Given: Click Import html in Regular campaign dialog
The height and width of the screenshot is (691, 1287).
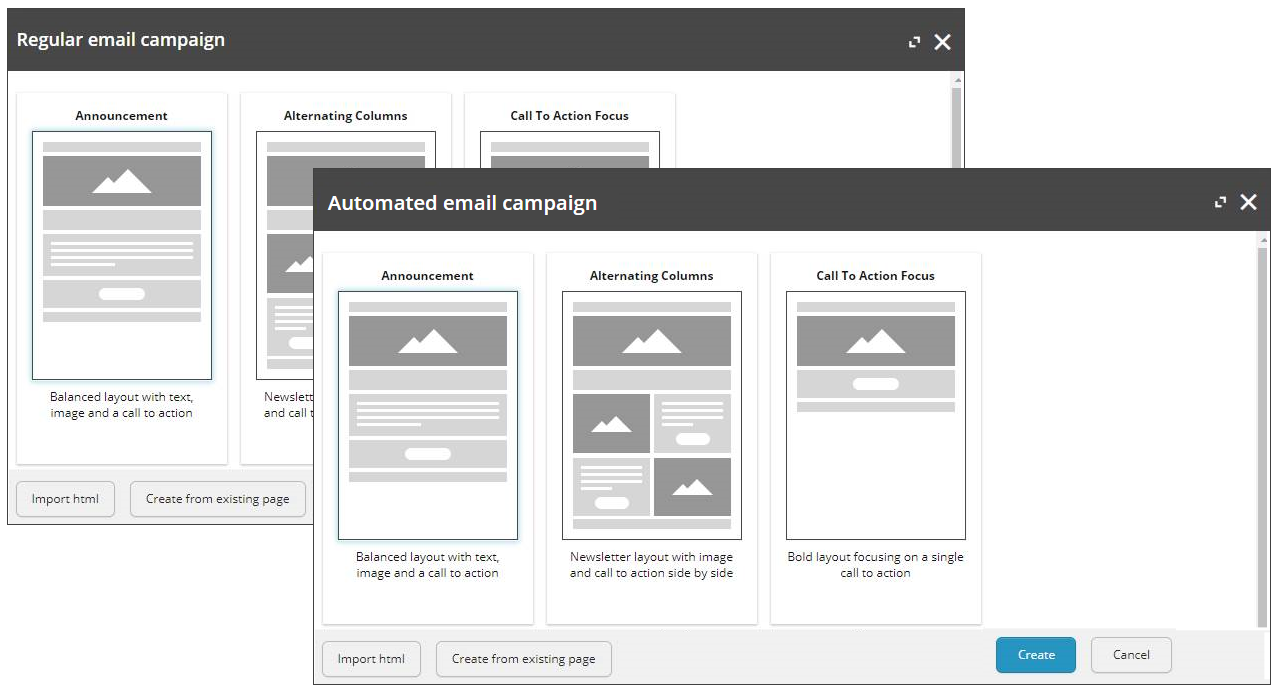Looking at the screenshot, I should point(65,499).
